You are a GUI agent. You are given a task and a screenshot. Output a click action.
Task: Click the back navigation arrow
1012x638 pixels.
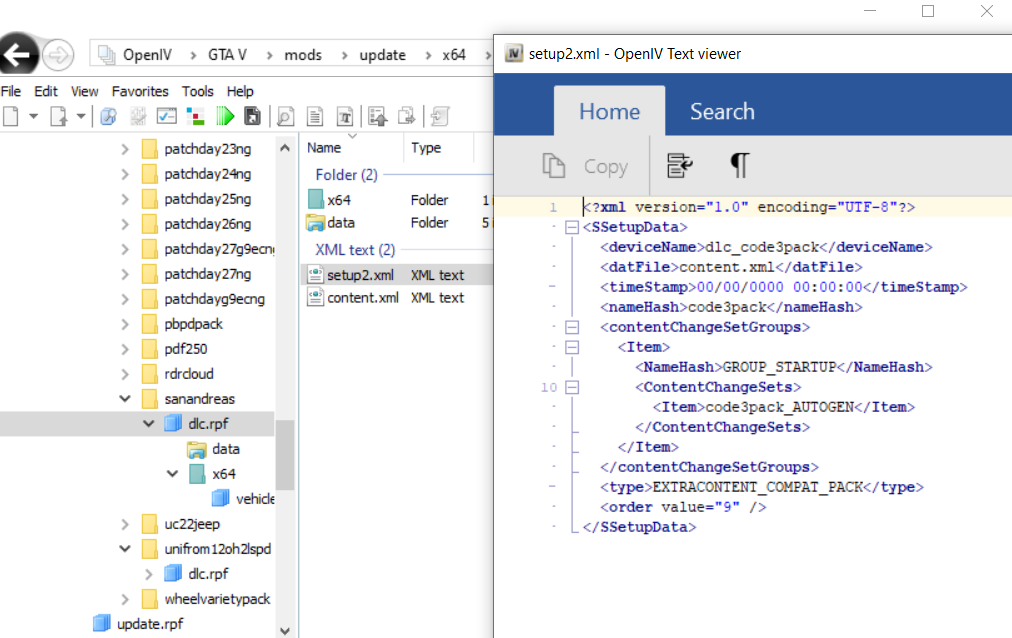point(19,56)
